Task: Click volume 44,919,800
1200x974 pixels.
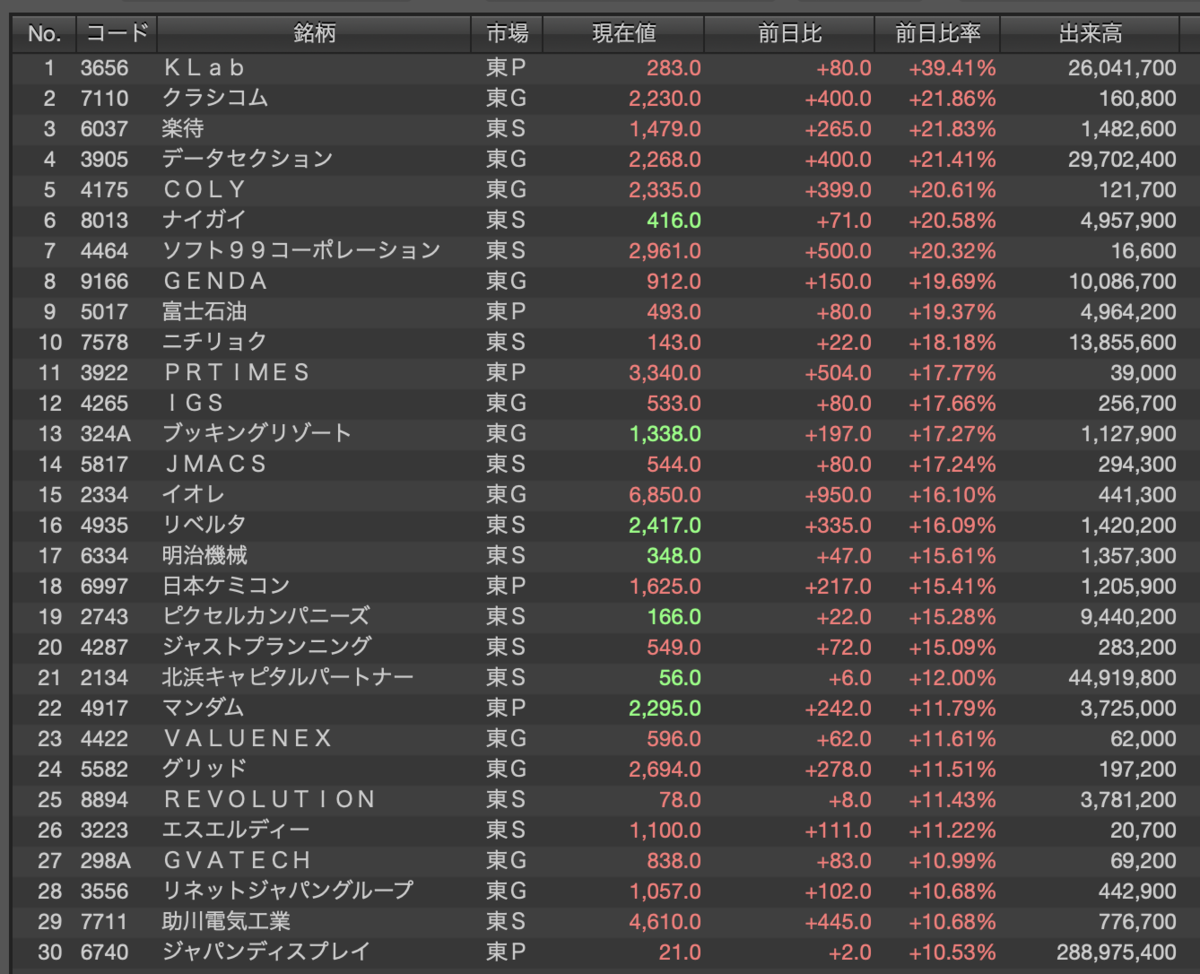Action: pos(1122,678)
